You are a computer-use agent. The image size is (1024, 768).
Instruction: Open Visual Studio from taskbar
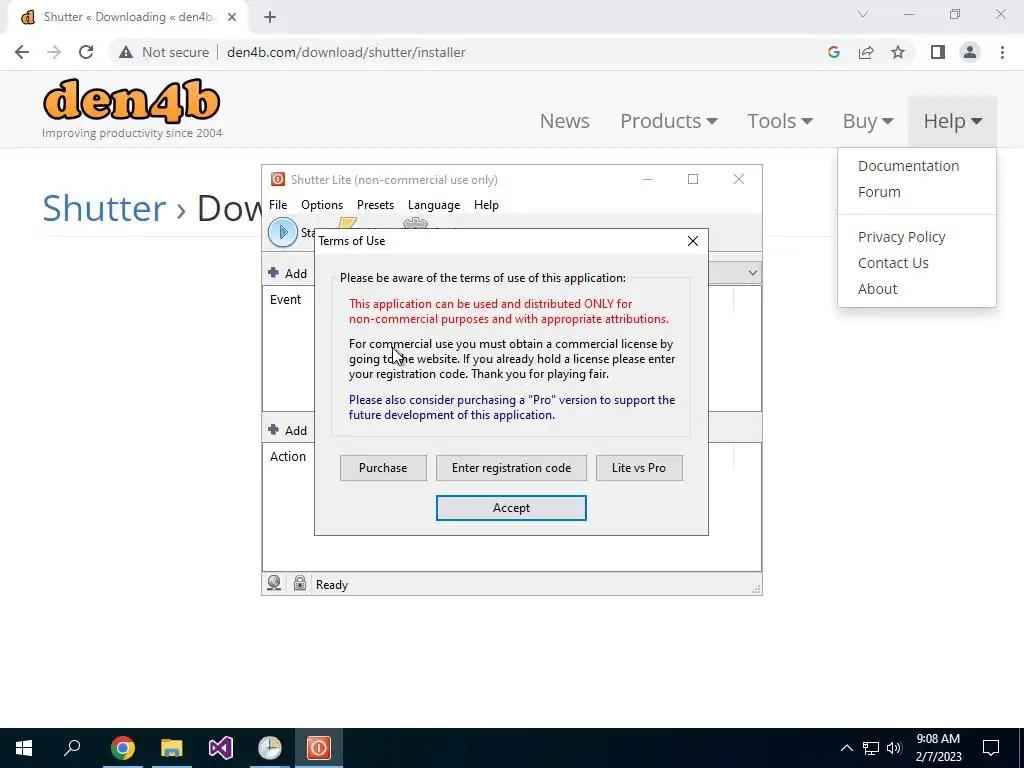coord(221,748)
